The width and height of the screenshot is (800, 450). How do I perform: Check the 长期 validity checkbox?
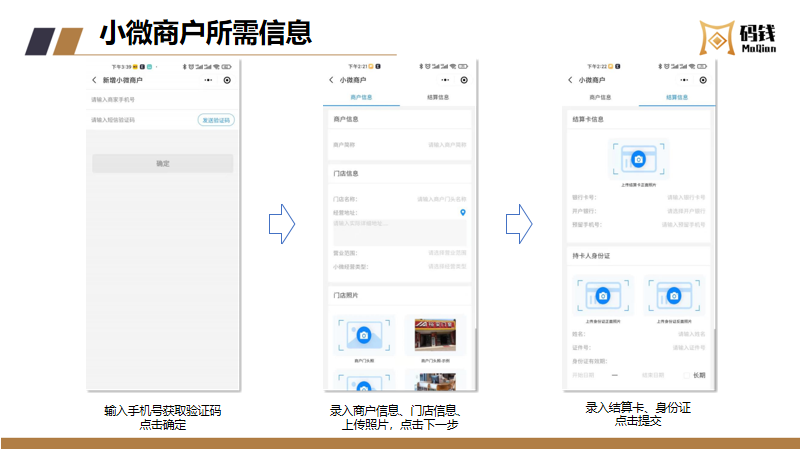687,375
